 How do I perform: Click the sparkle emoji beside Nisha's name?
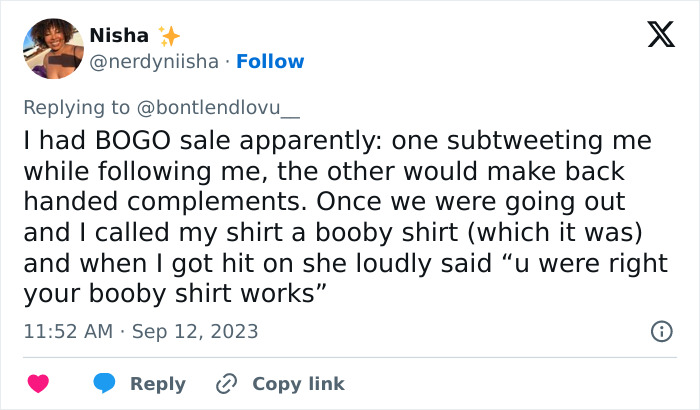(x=169, y=37)
